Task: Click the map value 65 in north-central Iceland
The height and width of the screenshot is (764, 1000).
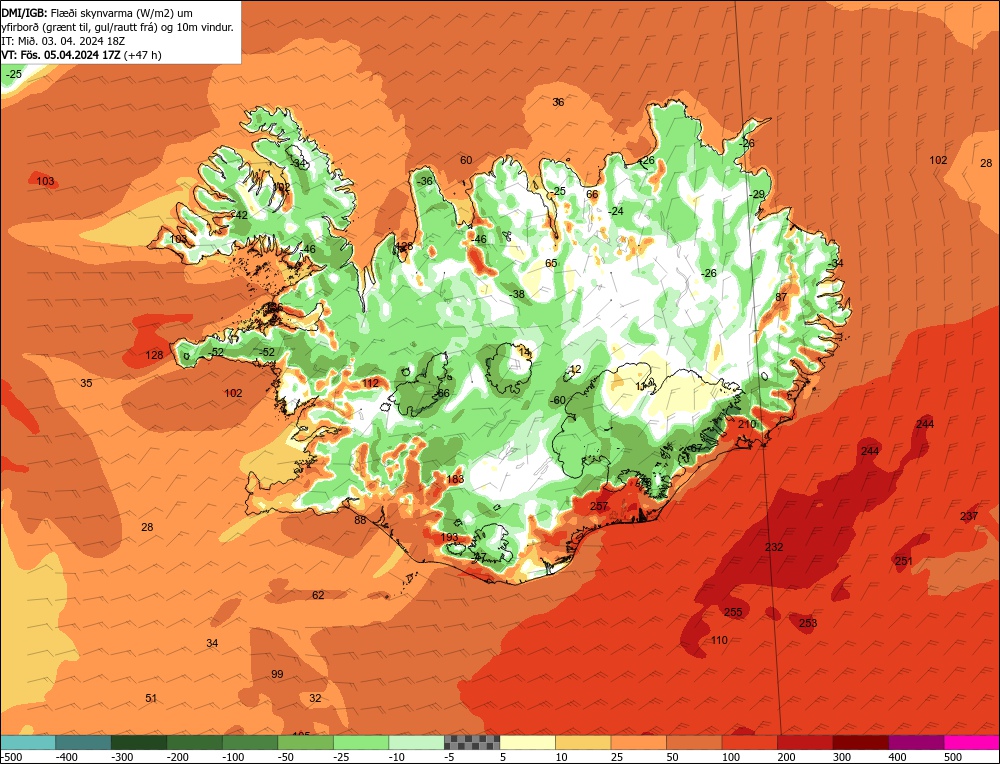Action: [x=551, y=263]
